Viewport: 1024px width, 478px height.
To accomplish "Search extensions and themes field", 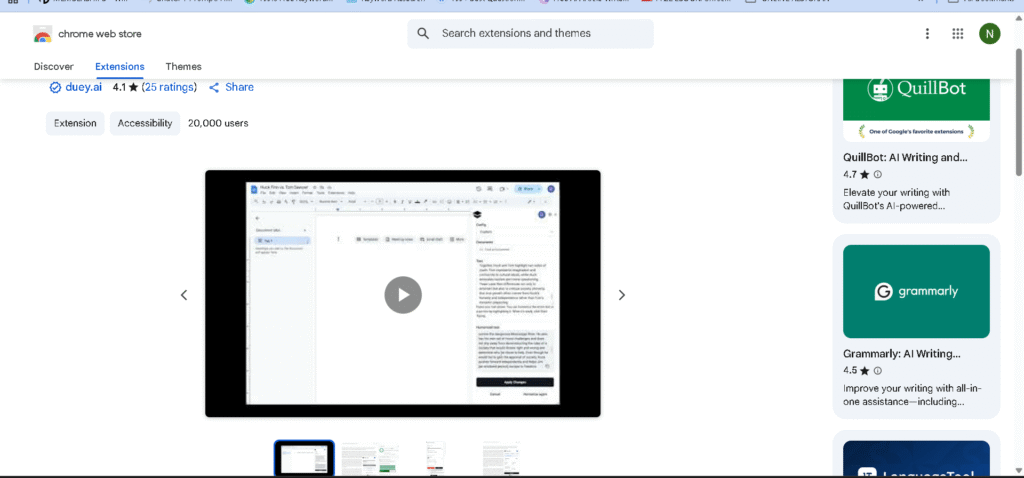I will 530,33.
